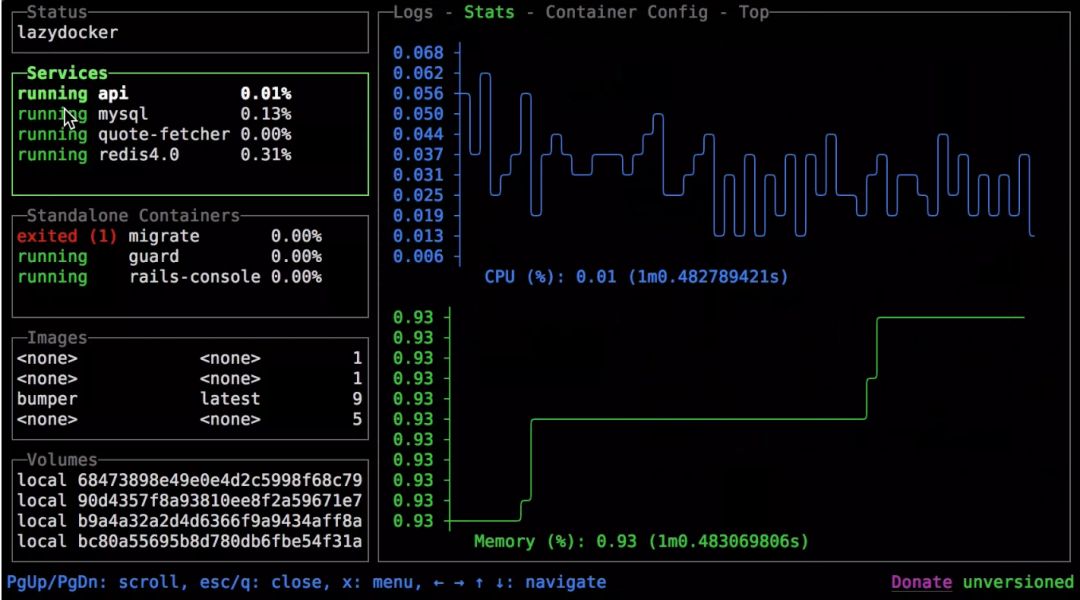Select volume b9a4a32a2d4d6366f9a9434aff8a
Screen dimensions: 1080x600
click(x=190, y=521)
